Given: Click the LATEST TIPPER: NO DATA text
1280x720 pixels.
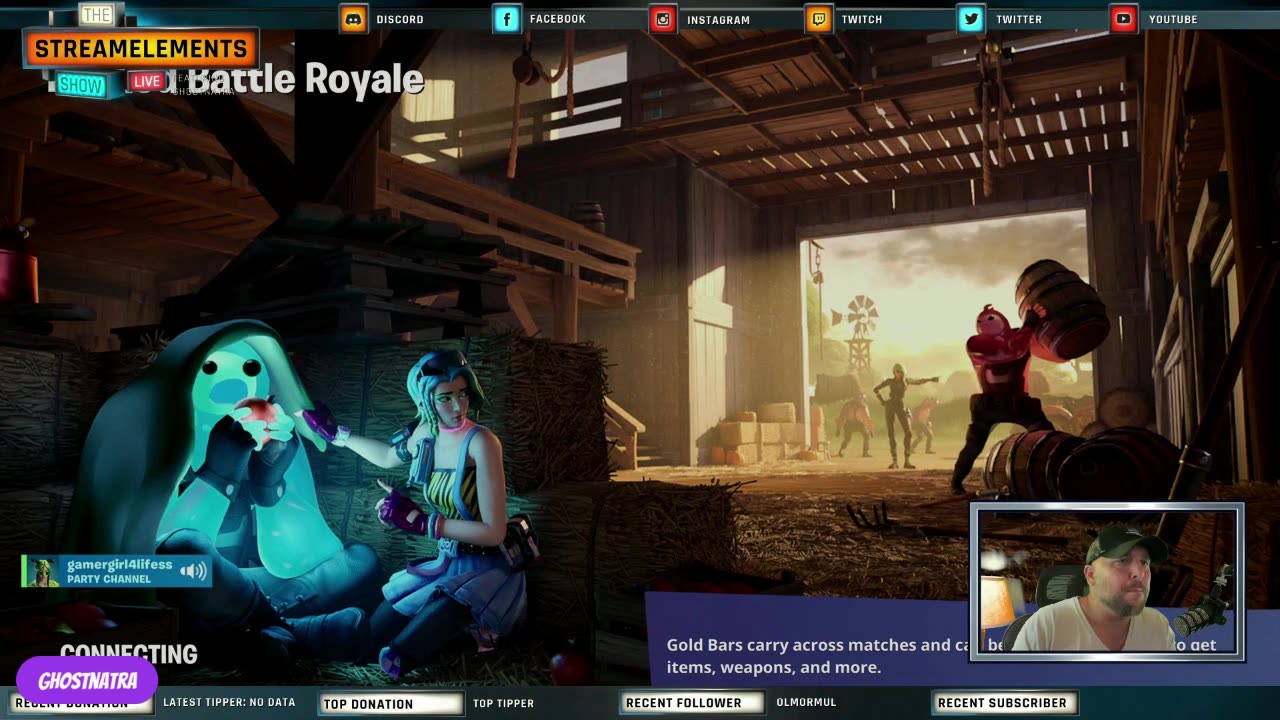Looking at the screenshot, I should [x=229, y=703].
